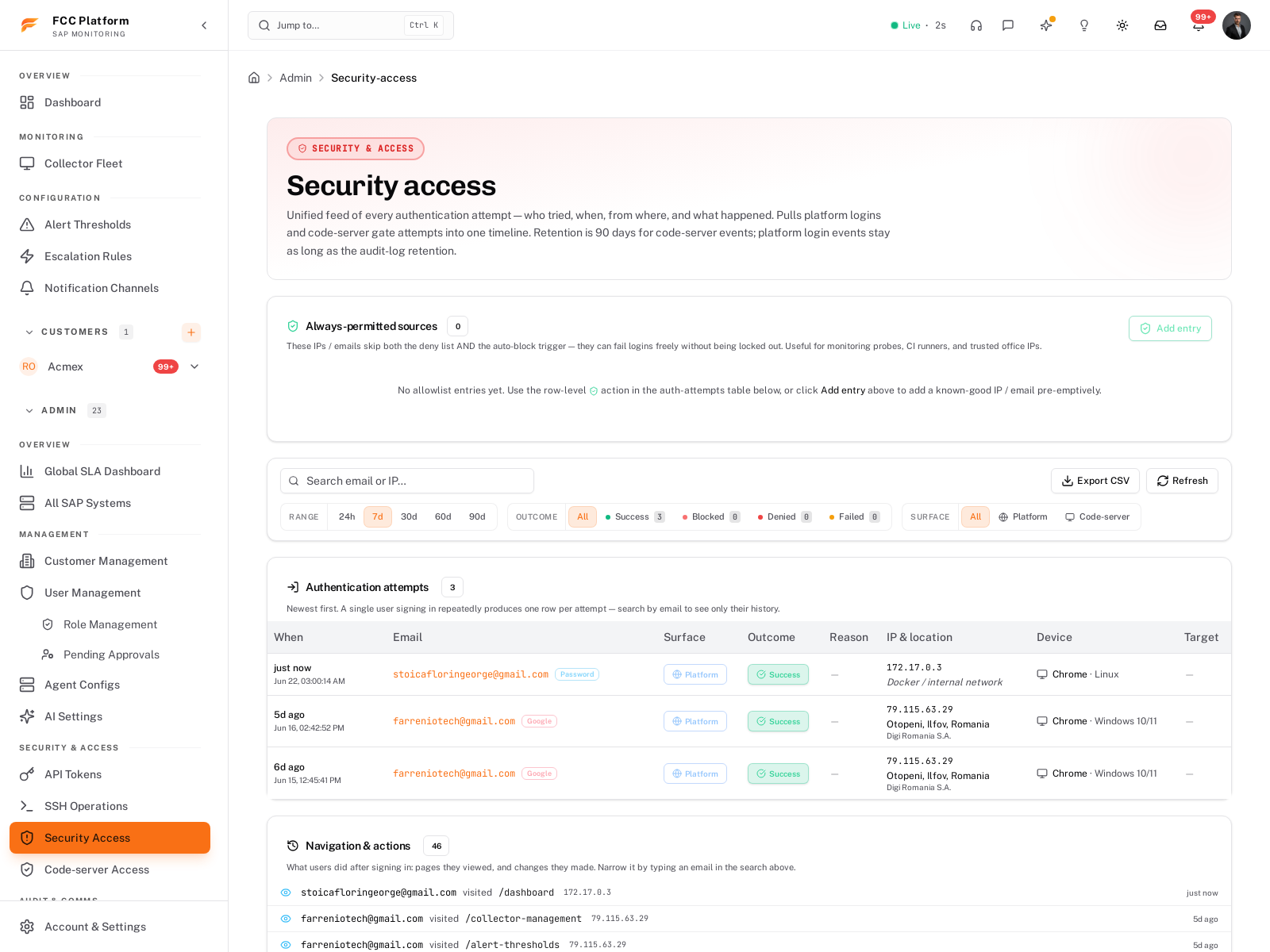Click the Platform badge in the 5d ago row
Image resolution: width=1270 pixels, height=952 pixels.
695,721
